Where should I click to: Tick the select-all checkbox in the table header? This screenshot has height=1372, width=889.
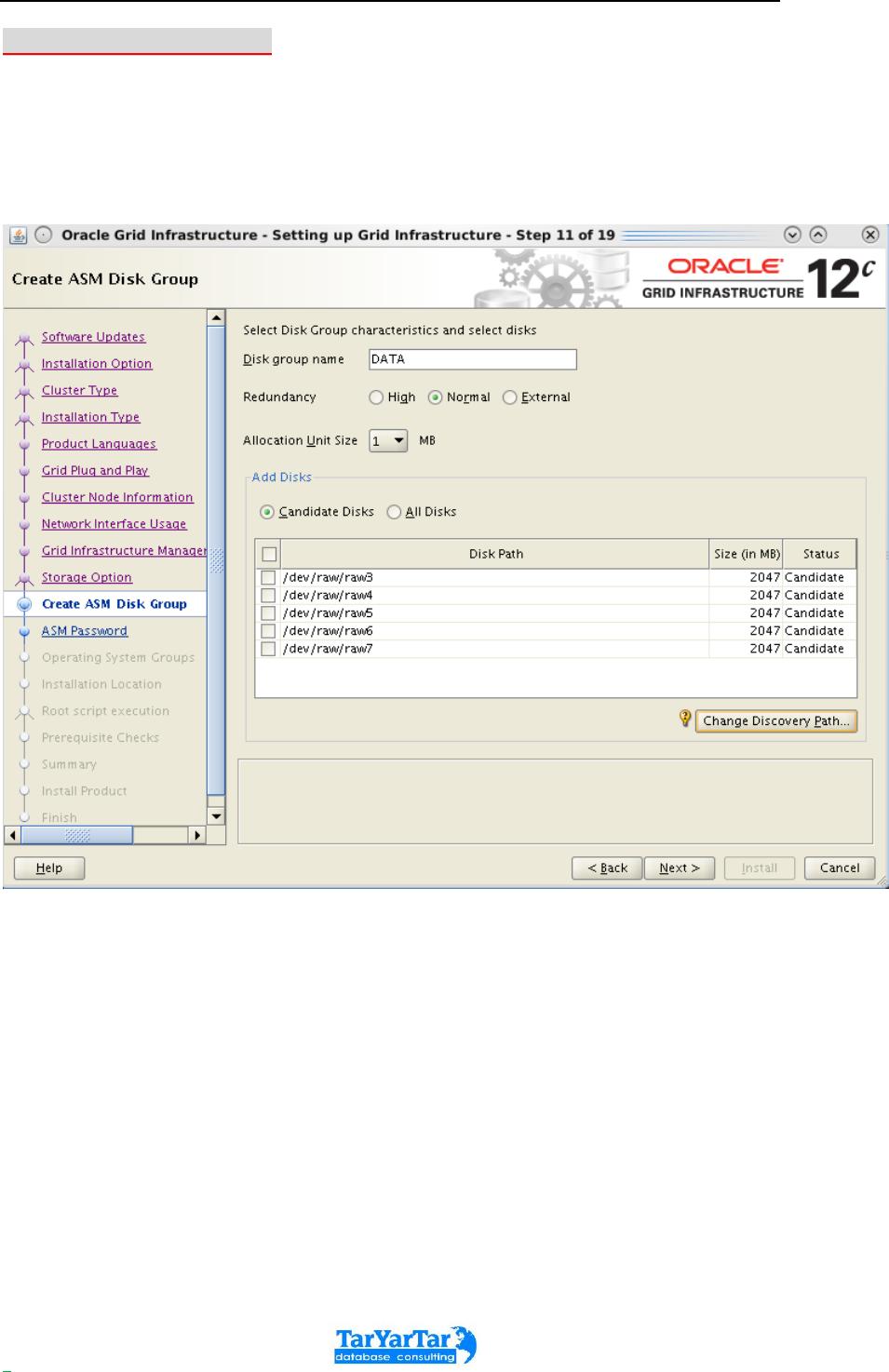click(269, 554)
